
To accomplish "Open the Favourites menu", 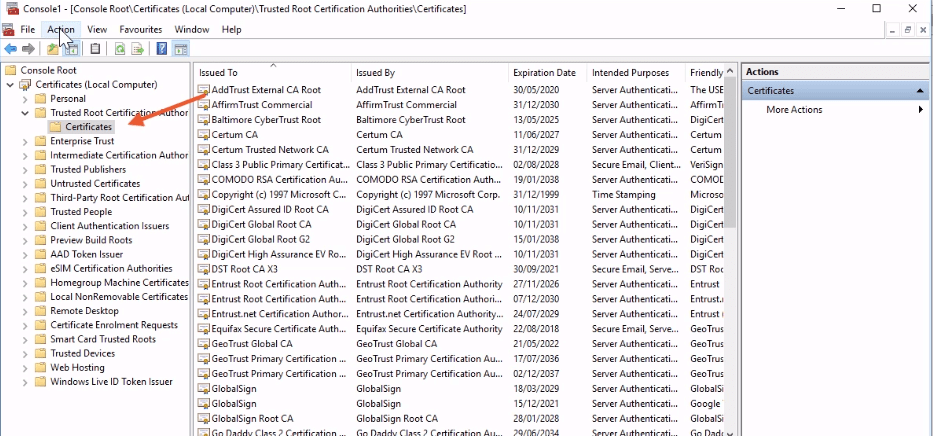I will pyautogui.click(x=140, y=29).
